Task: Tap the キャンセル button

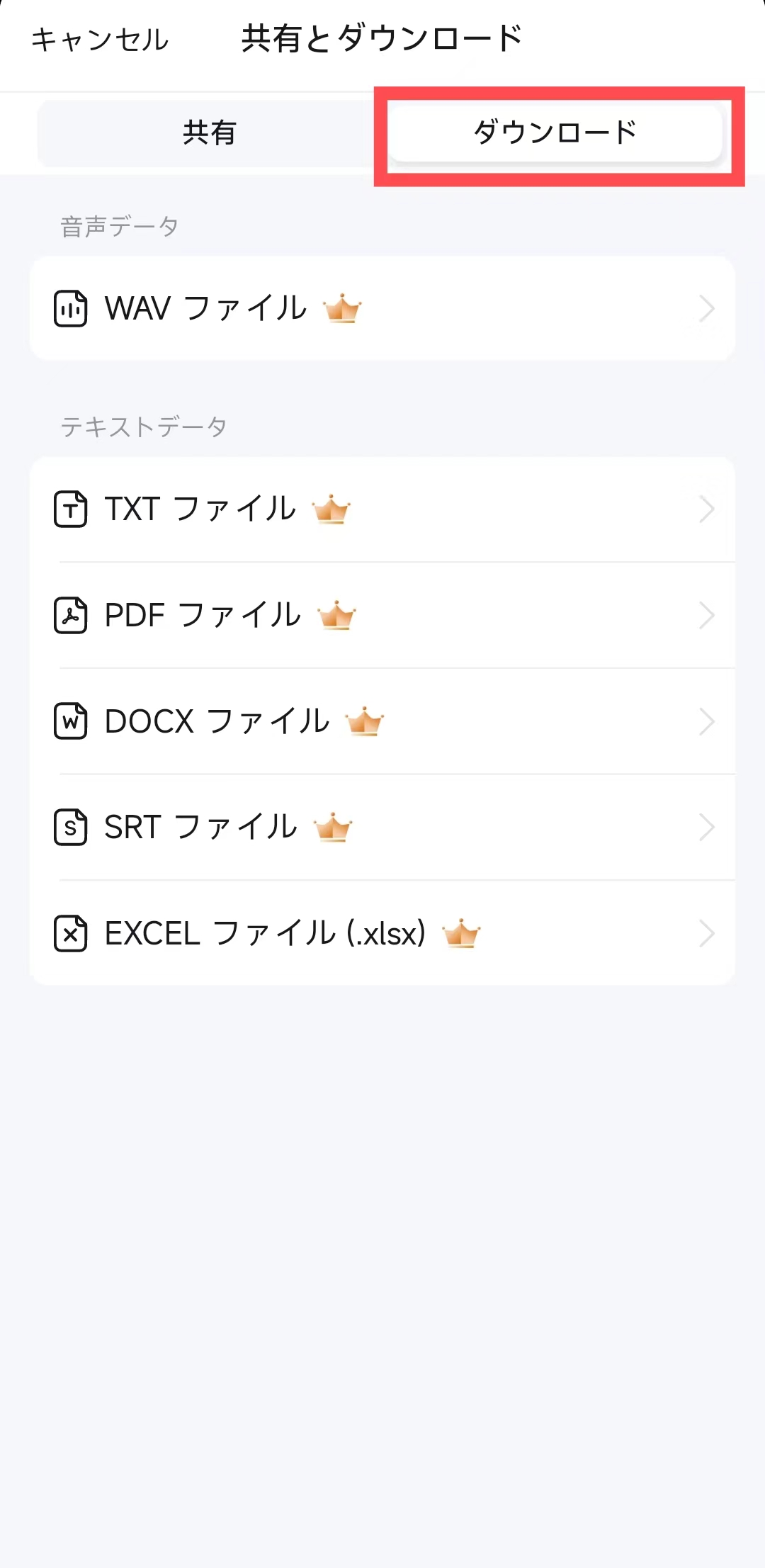Action: point(100,39)
